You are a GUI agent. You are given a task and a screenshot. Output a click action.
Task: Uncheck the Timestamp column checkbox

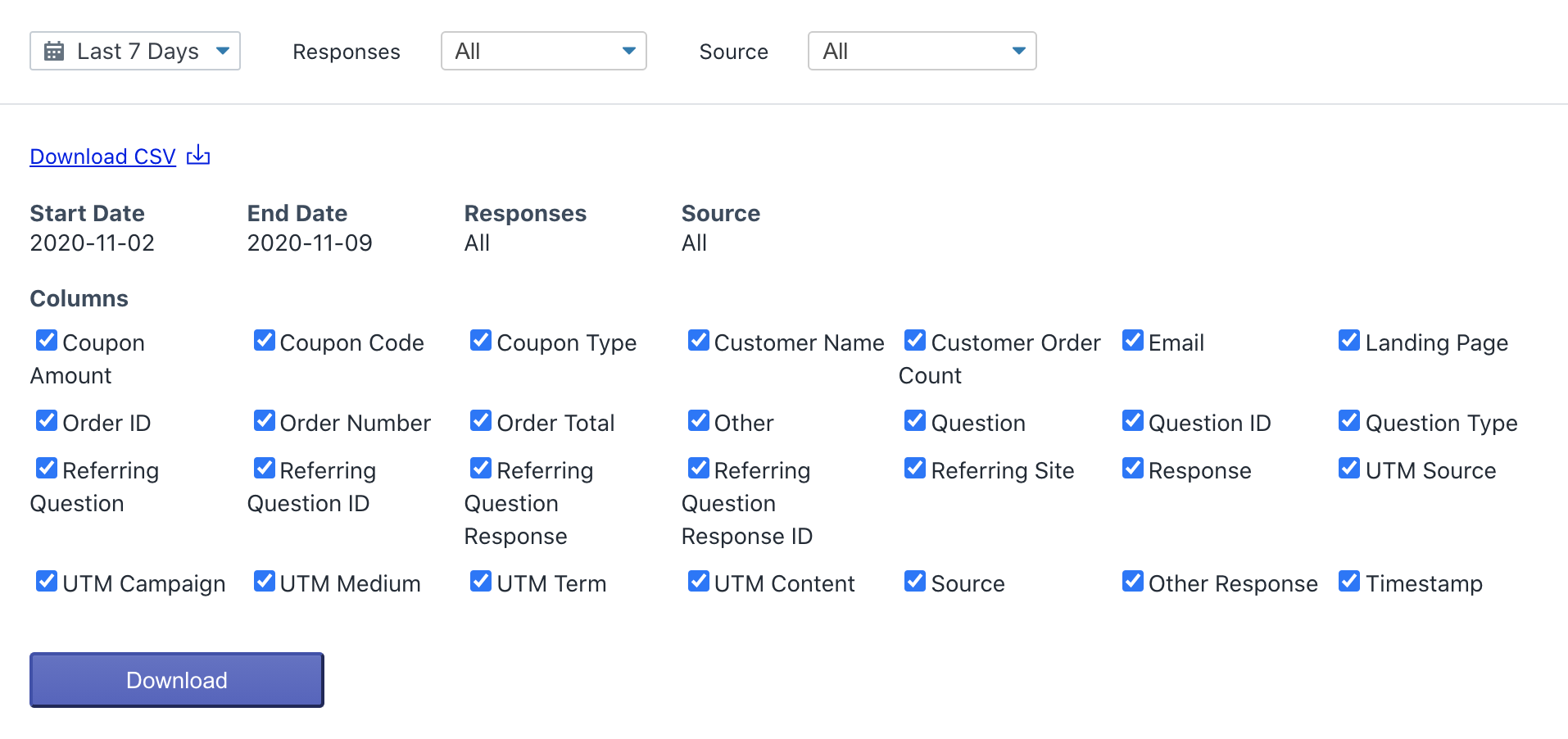pos(1349,581)
